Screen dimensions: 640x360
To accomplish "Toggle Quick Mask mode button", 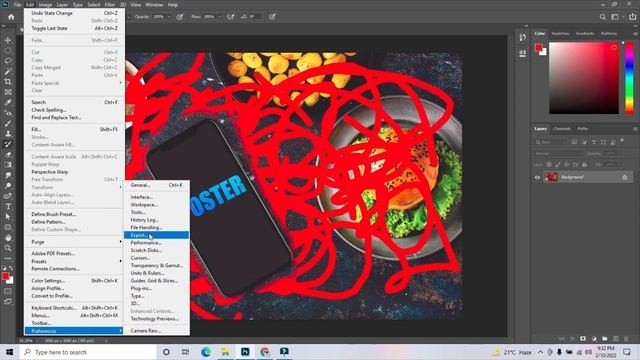I will click(x=8, y=291).
